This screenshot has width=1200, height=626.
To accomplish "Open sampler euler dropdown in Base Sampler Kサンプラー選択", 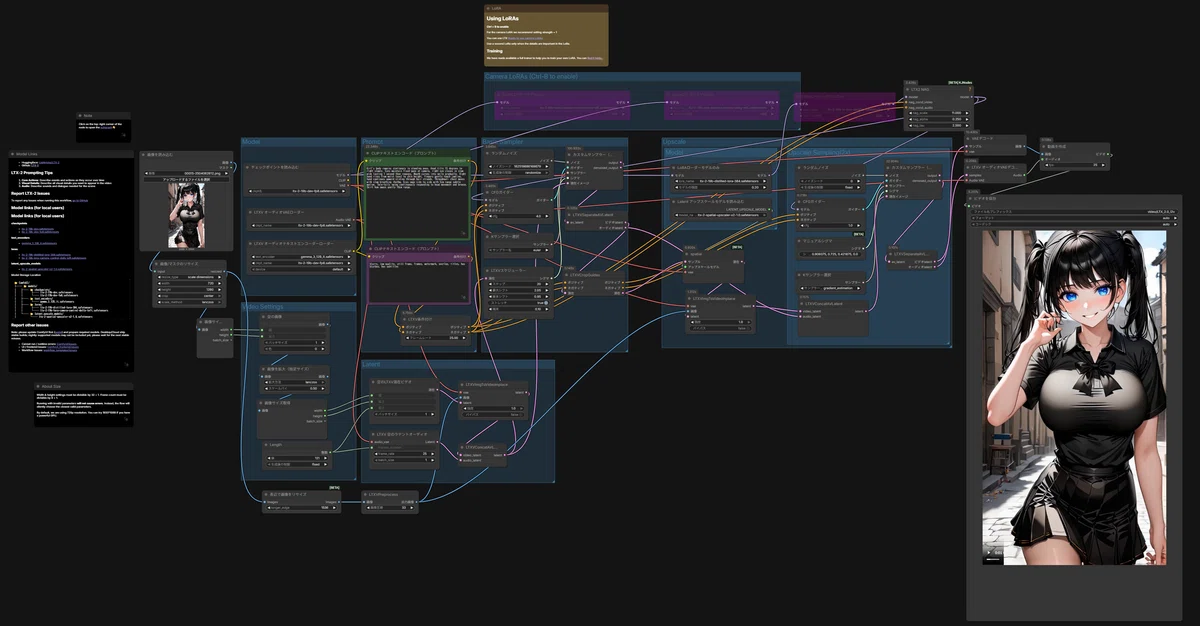I will tap(518, 250).
